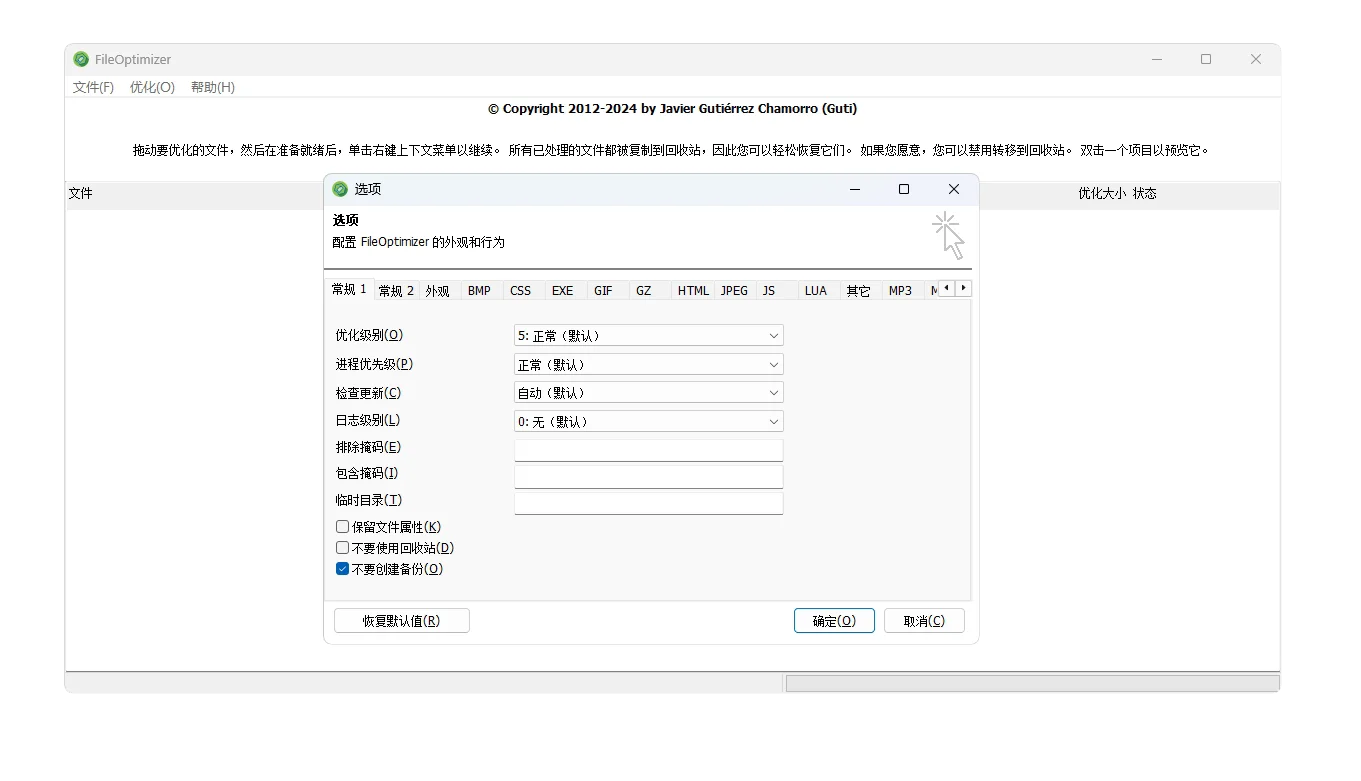Click tab scroll left arrow

[946, 288]
